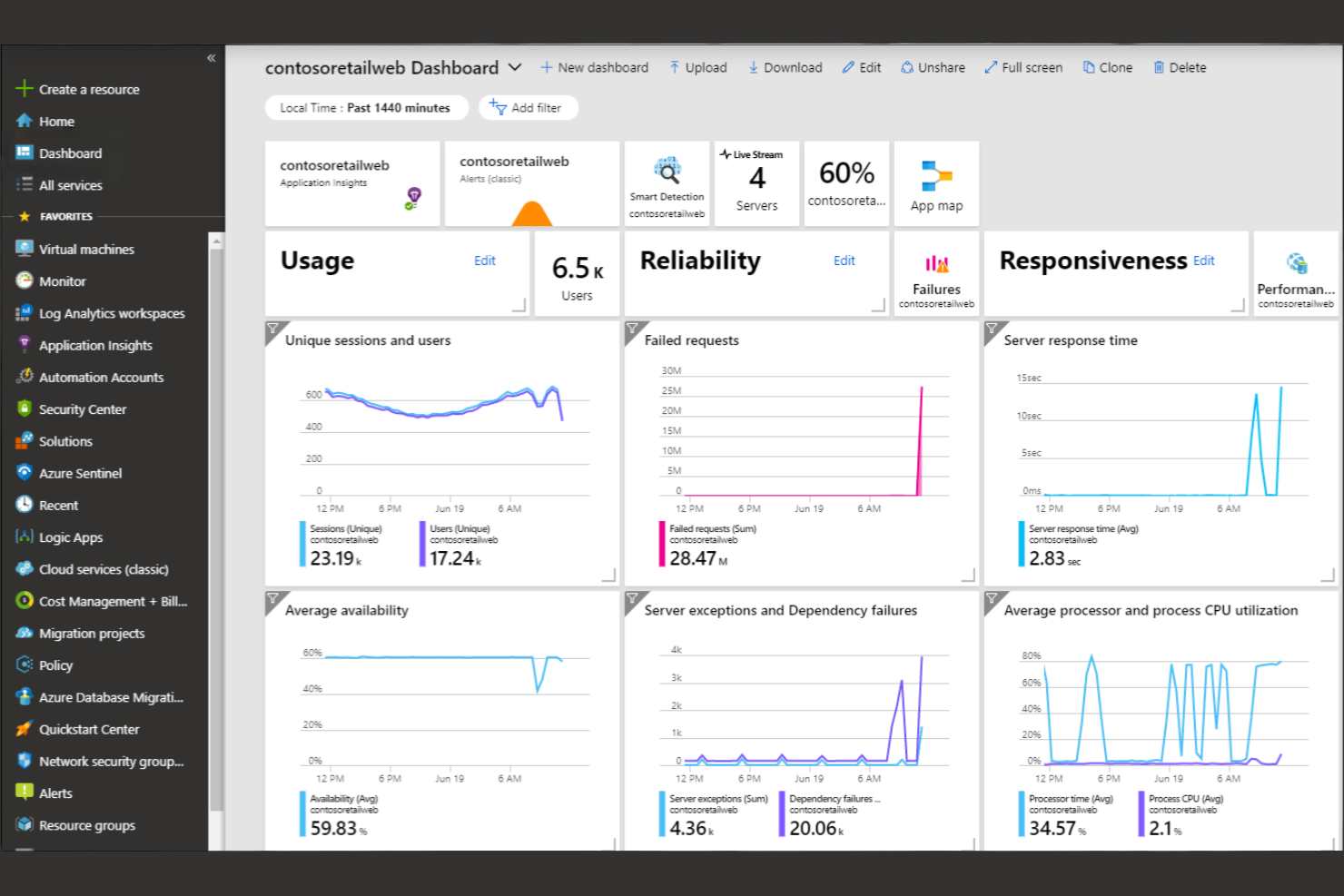Open the Past 1440 minutes time filter
Viewport: 1344px width, 896px height.
[366, 107]
